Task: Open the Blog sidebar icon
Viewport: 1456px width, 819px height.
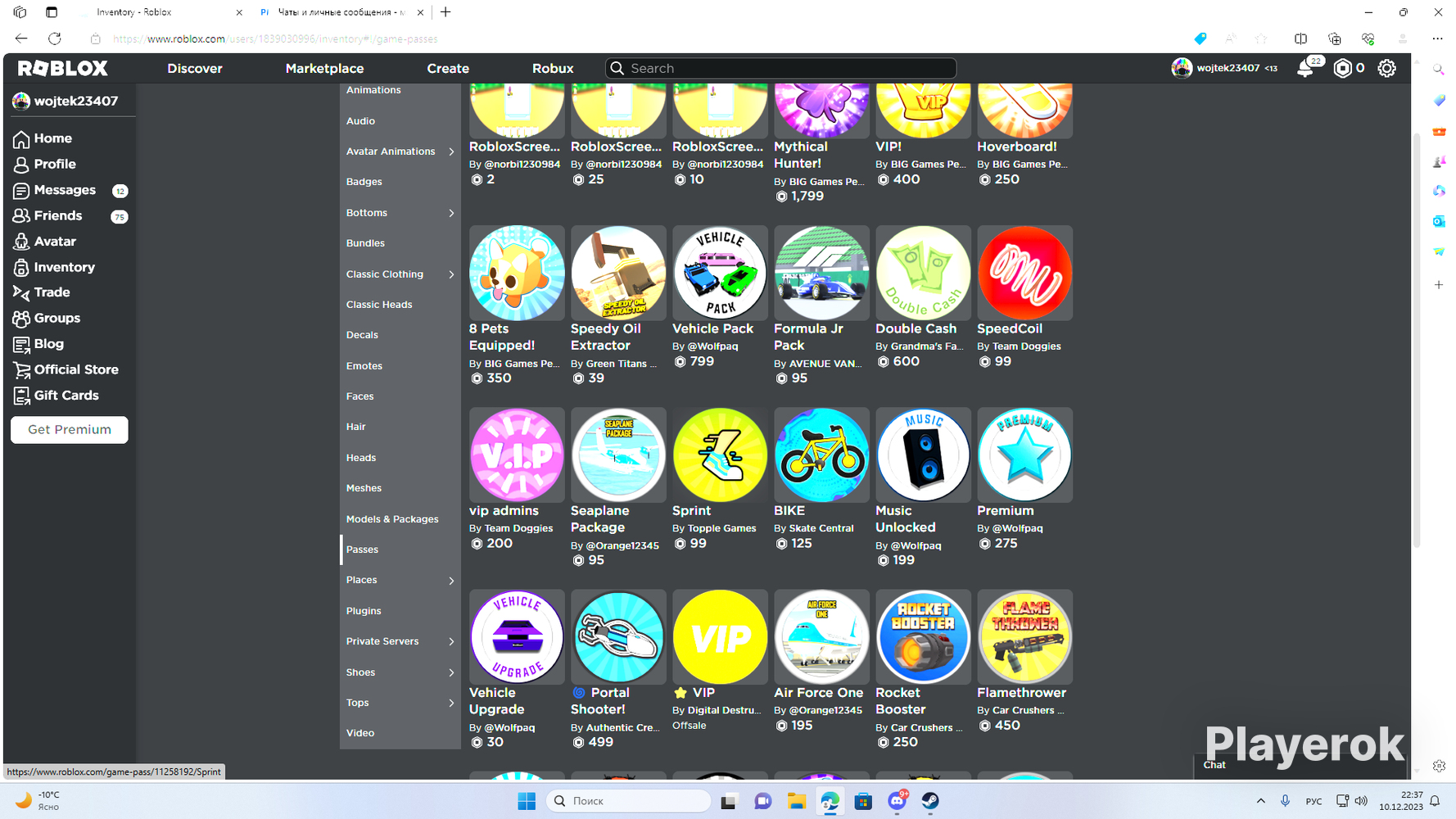Action: 21,344
